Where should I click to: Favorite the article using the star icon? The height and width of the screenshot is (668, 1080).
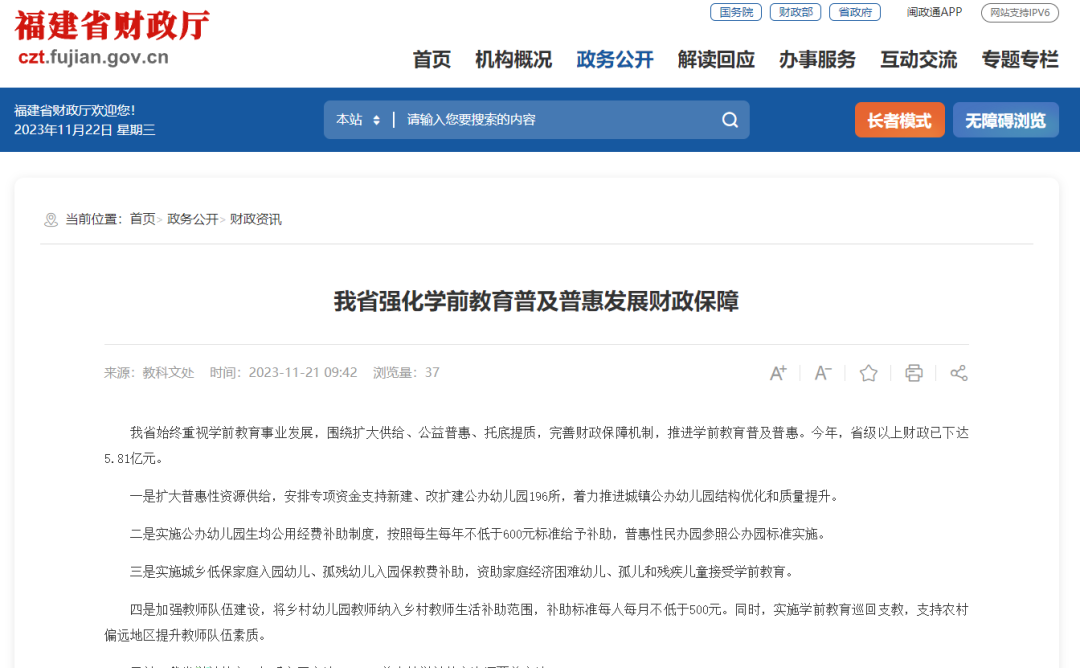click(x=868, y=372)
